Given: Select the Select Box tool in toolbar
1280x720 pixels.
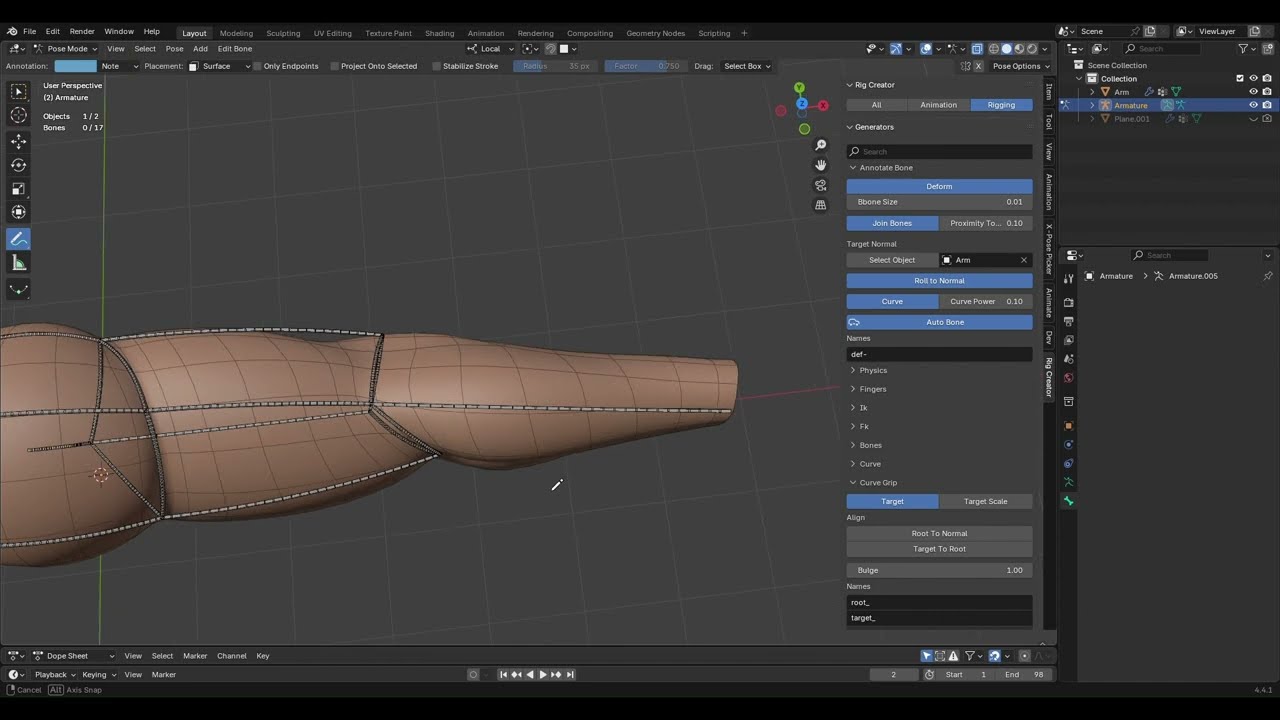Looking at the screenshot, I should [x=18, y=92].
